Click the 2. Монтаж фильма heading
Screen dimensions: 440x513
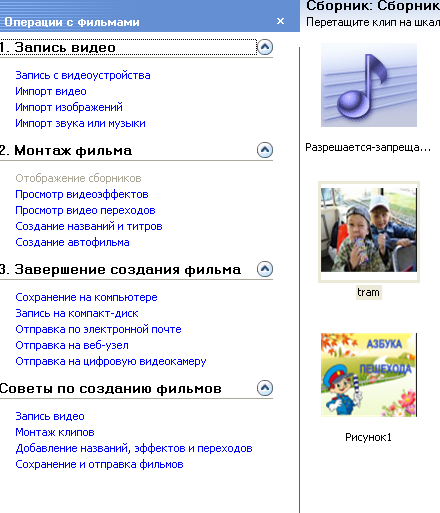[66, 150]
